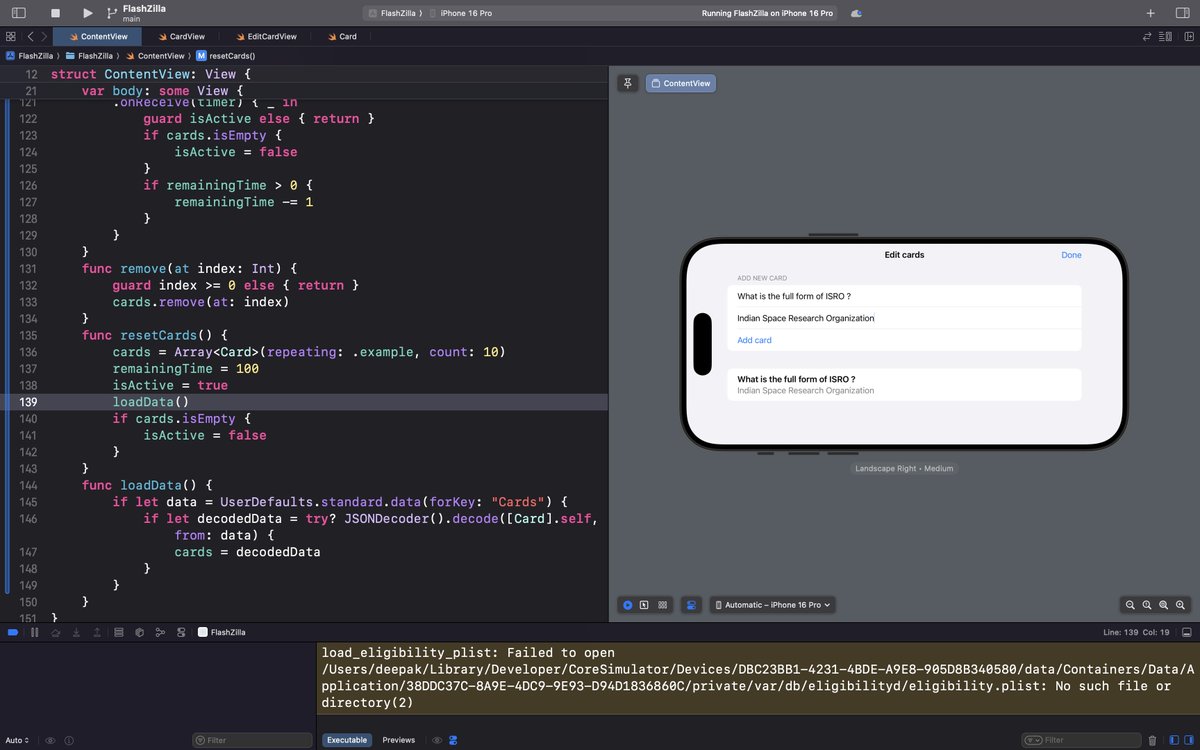Toggle the variables view pane visibility
Image resolution: width=1200 pixels, height=750 pixels.
pyautogui.click(x=1173, y=740)
